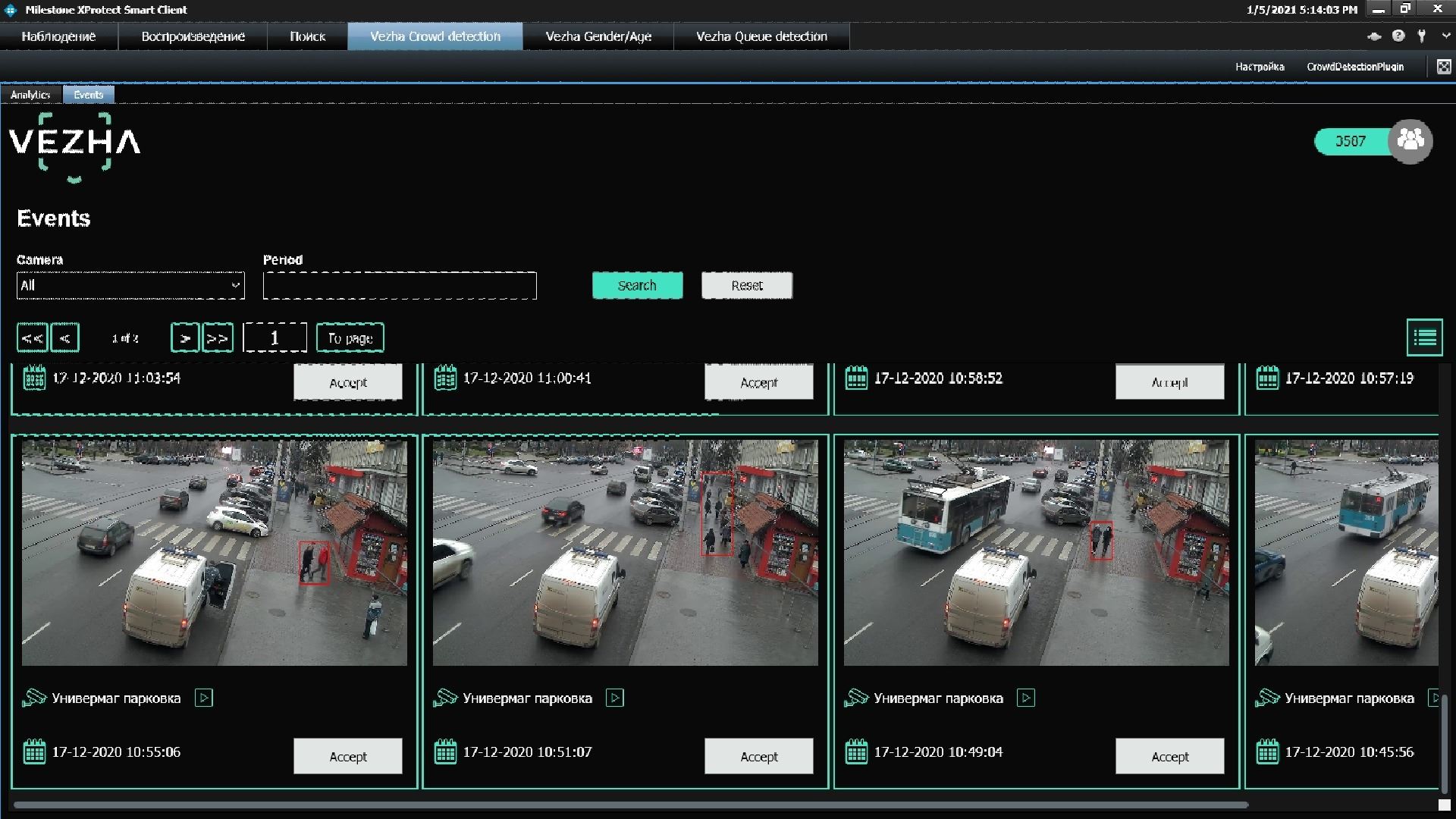Play video for the 10:51:07 event
This screenshot has width=1456, height=819.
click(615, 698)
